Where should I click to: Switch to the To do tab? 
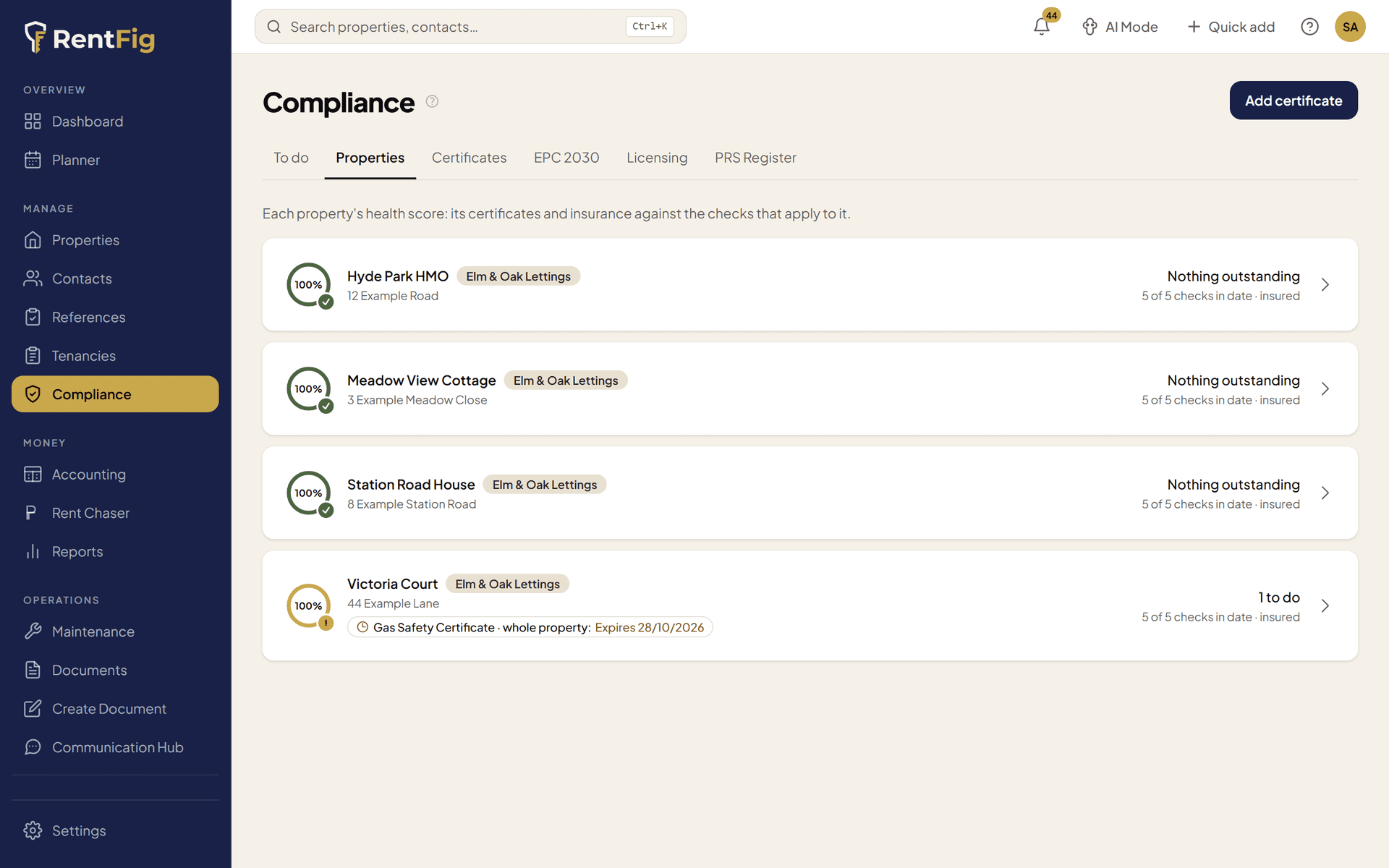(291, 158)
